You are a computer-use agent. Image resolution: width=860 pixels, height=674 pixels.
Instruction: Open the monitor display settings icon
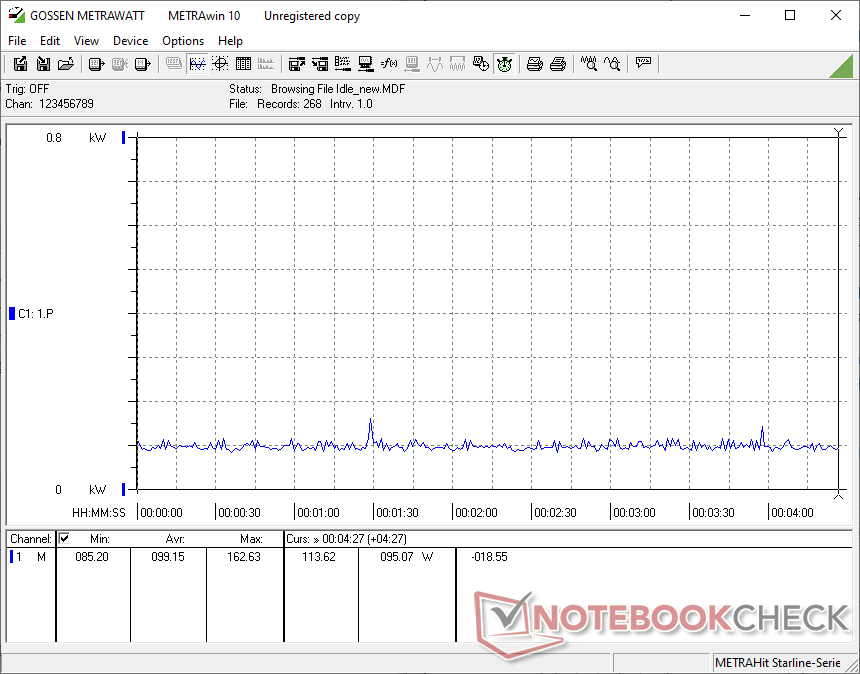[366, 64]
